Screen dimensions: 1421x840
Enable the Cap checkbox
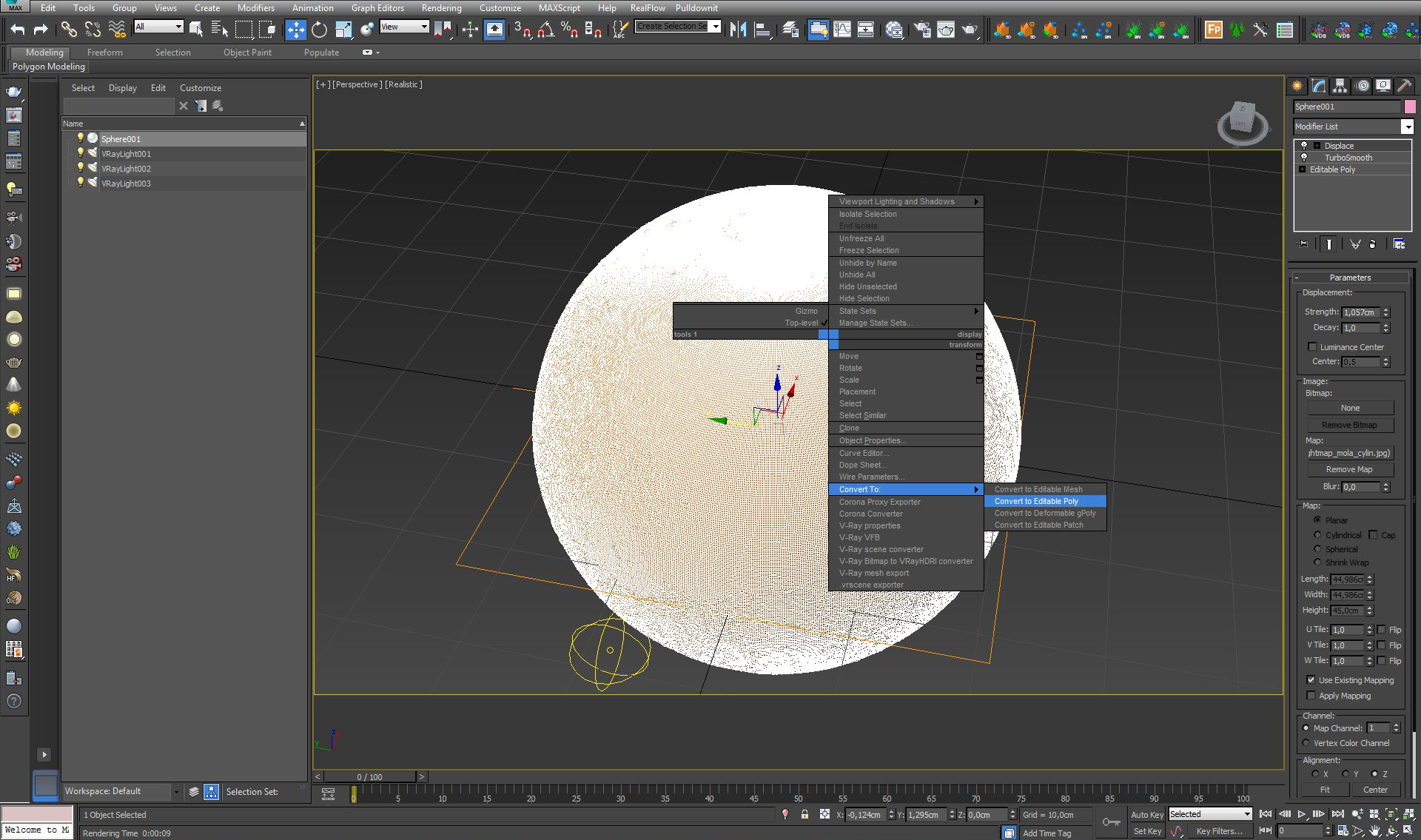tap(1374, 534)
